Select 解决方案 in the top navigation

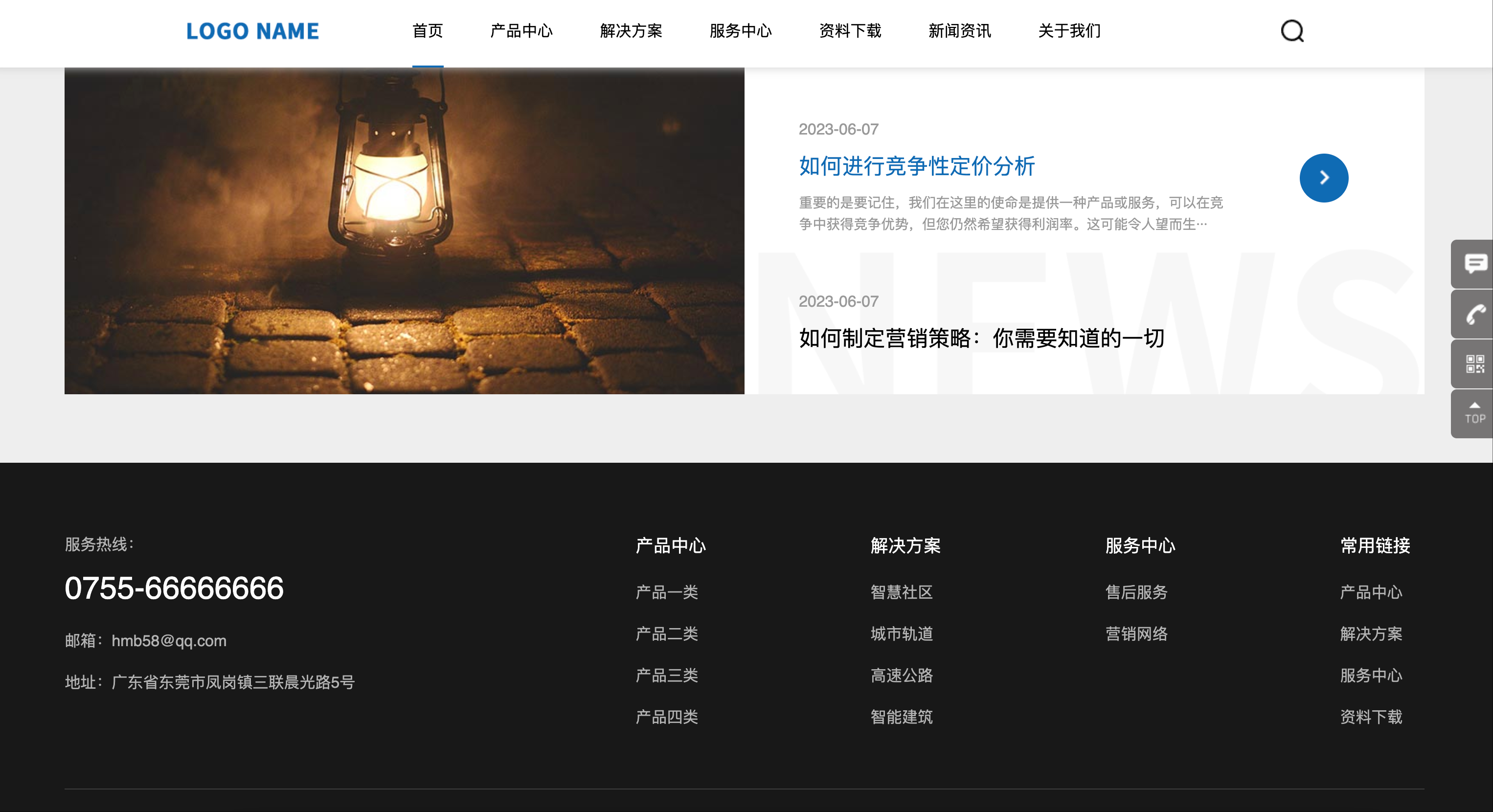tap(631, 31)
